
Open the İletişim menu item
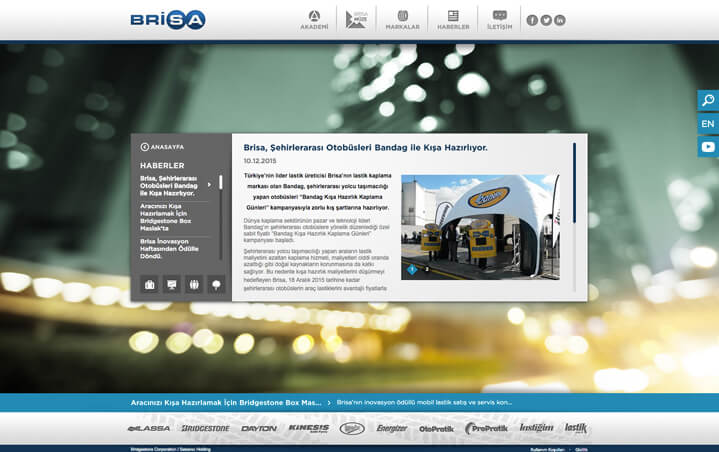(x=499, y=20)
